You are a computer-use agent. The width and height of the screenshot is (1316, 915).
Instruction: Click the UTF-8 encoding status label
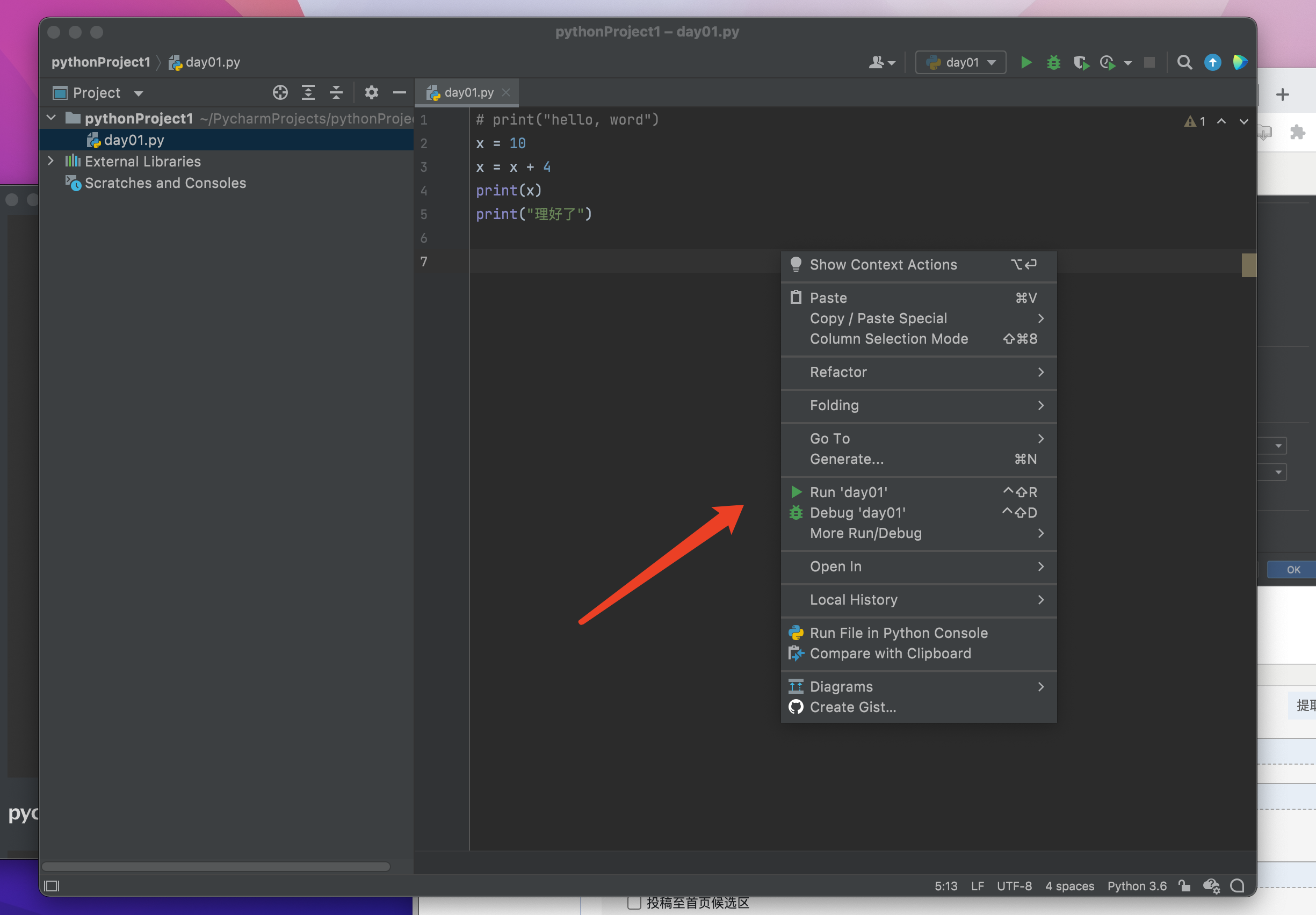1014,886
